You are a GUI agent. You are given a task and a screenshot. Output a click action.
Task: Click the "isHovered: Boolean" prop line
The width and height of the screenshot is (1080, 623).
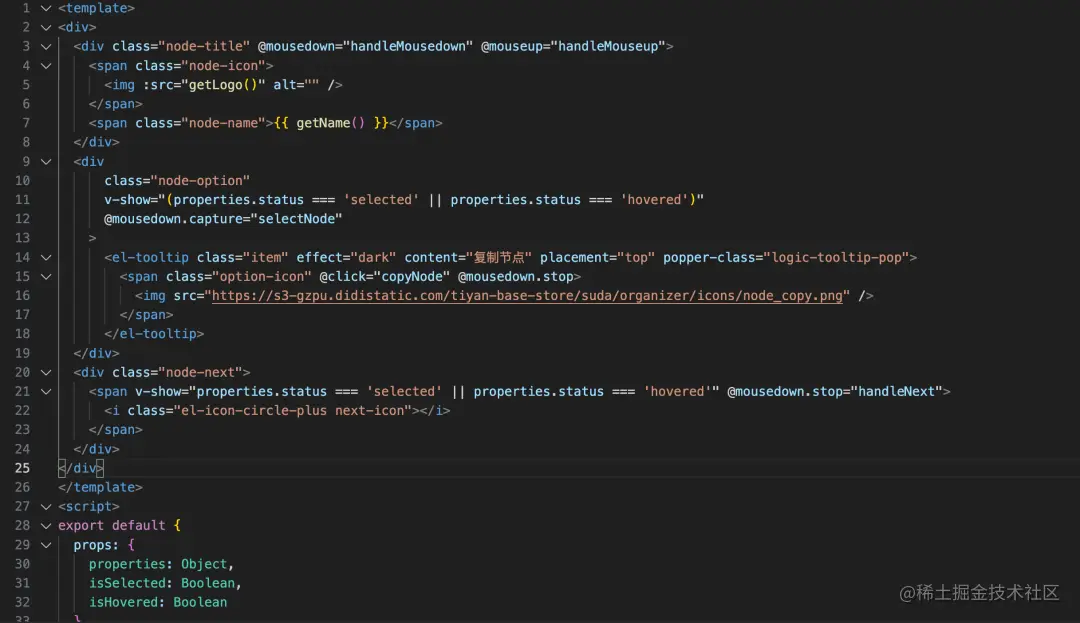(x=158, y=602)
